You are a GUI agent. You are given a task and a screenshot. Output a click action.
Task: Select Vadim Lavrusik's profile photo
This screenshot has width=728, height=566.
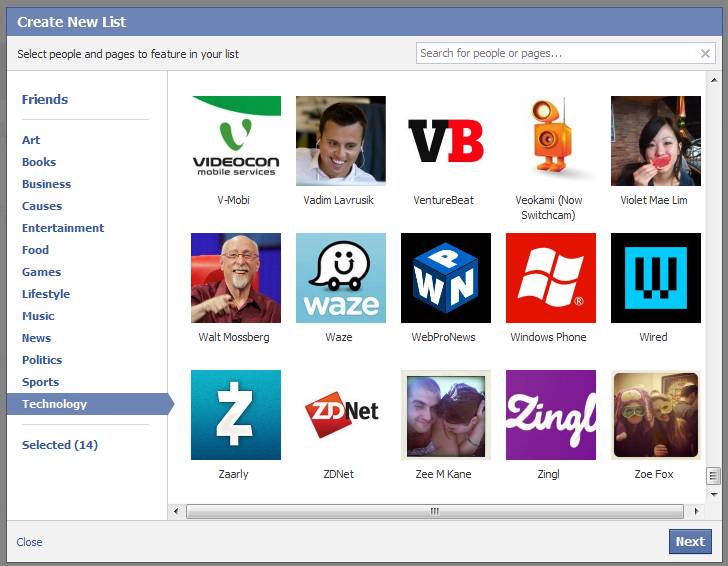coord(341,141)
